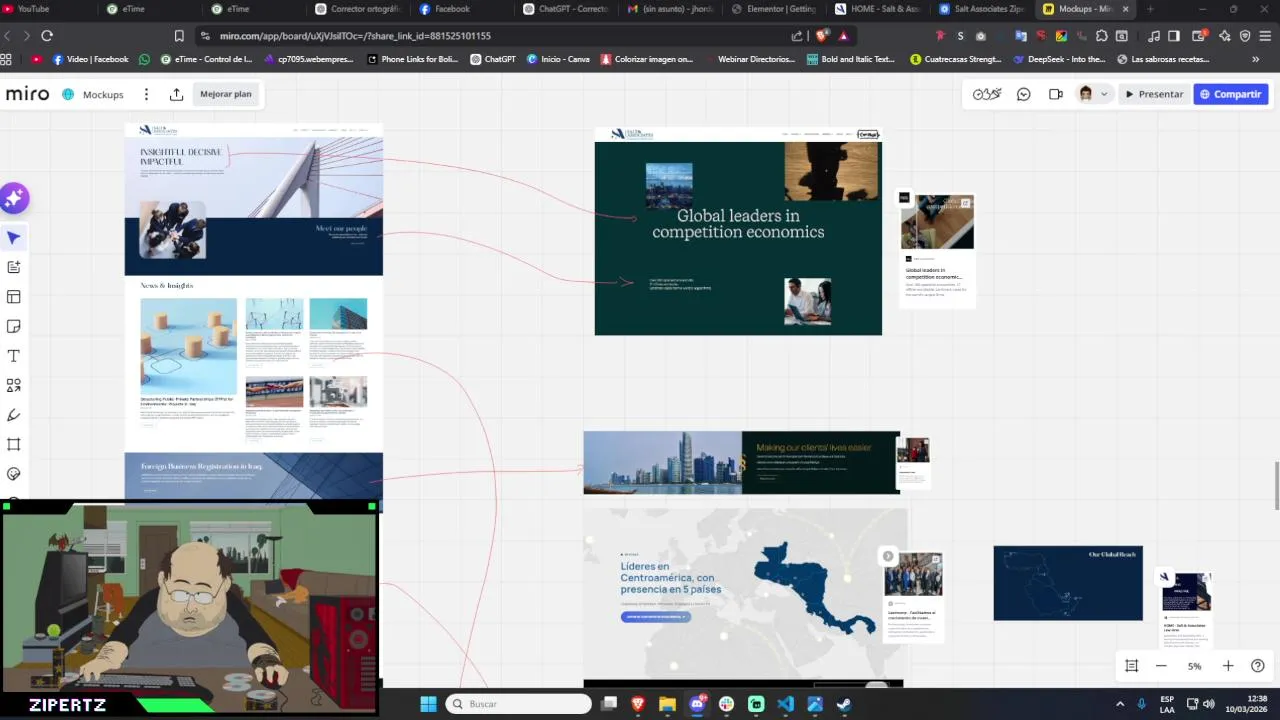The height and width of the screenshot is (720, 1280).
Task: Reload the page in browser
Action: 47,35
